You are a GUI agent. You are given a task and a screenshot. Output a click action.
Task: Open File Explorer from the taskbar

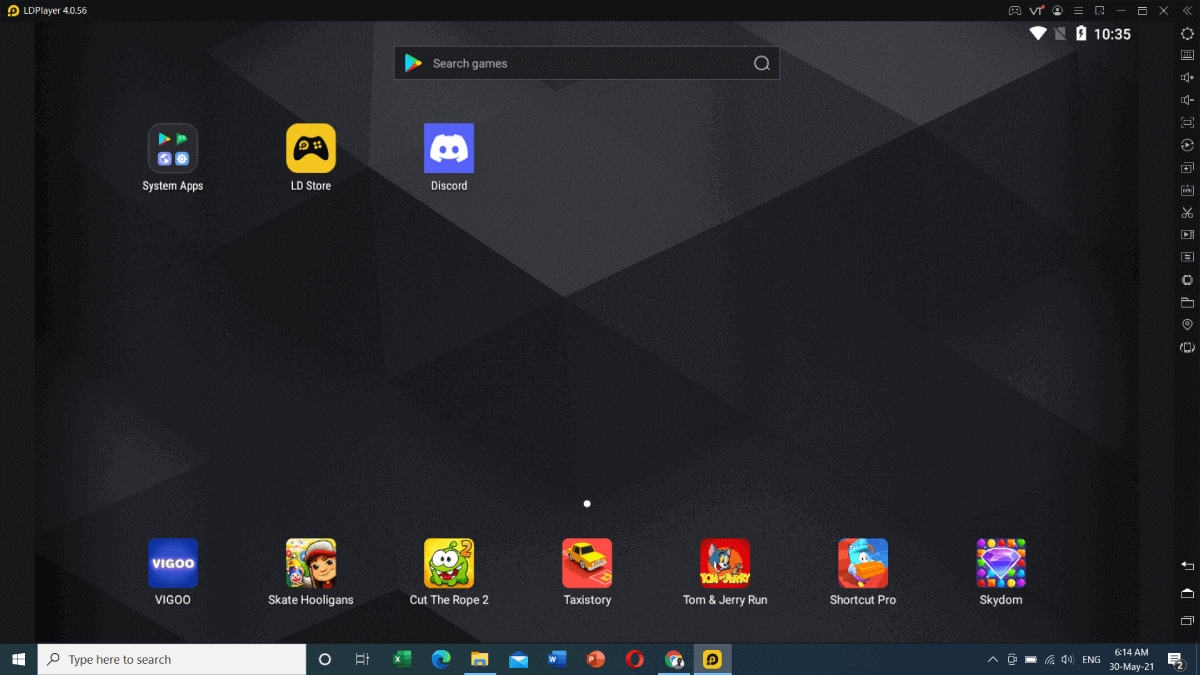[479, 659]
